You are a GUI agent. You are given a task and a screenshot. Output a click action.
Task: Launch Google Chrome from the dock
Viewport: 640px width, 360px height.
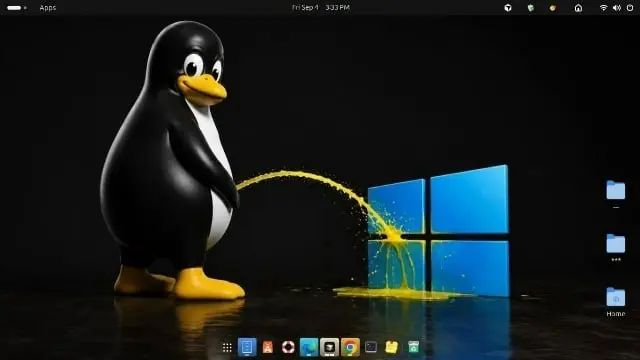click(x=350, y=347)
